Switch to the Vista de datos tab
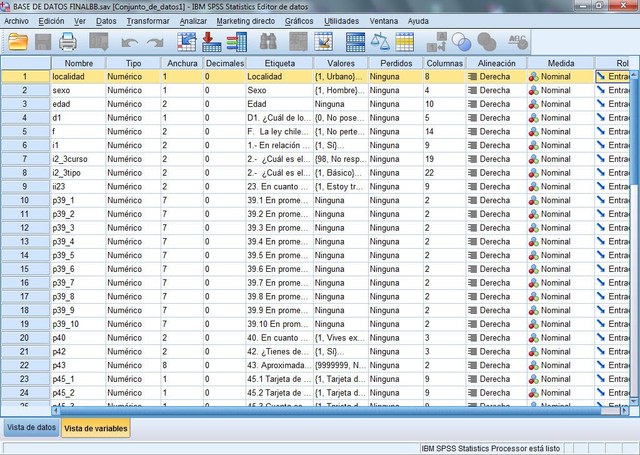The width and height of the screenshot is (640, 455). pos(31,427)
